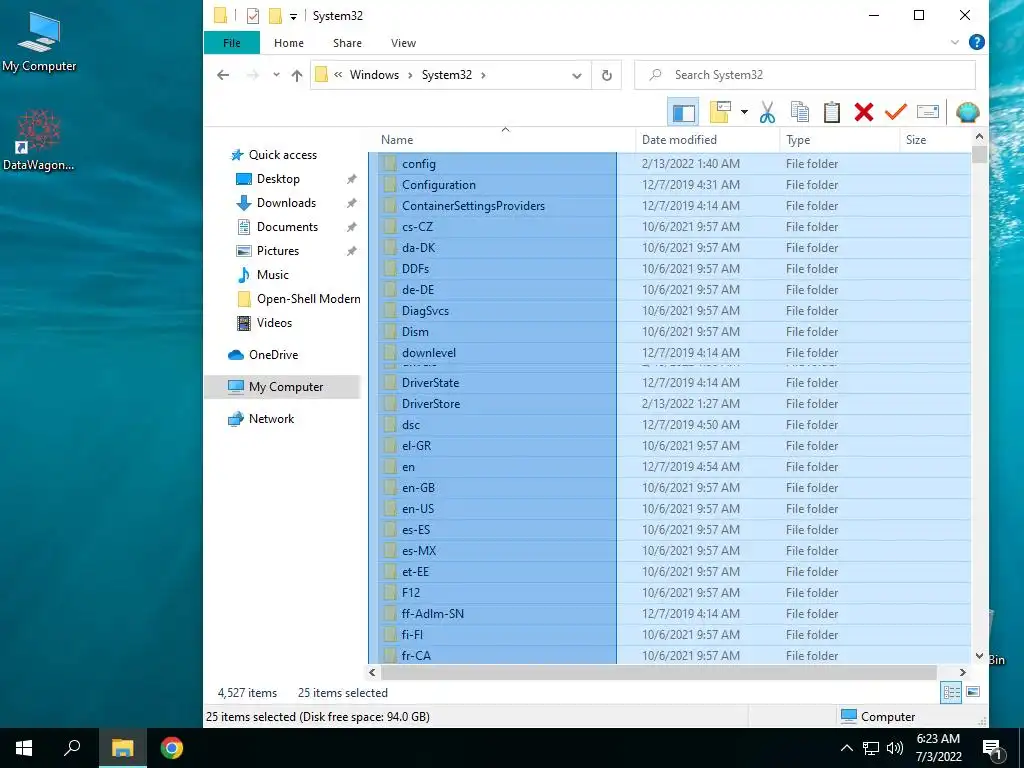Open Desktop in the navigation pane

click(278, 179)
